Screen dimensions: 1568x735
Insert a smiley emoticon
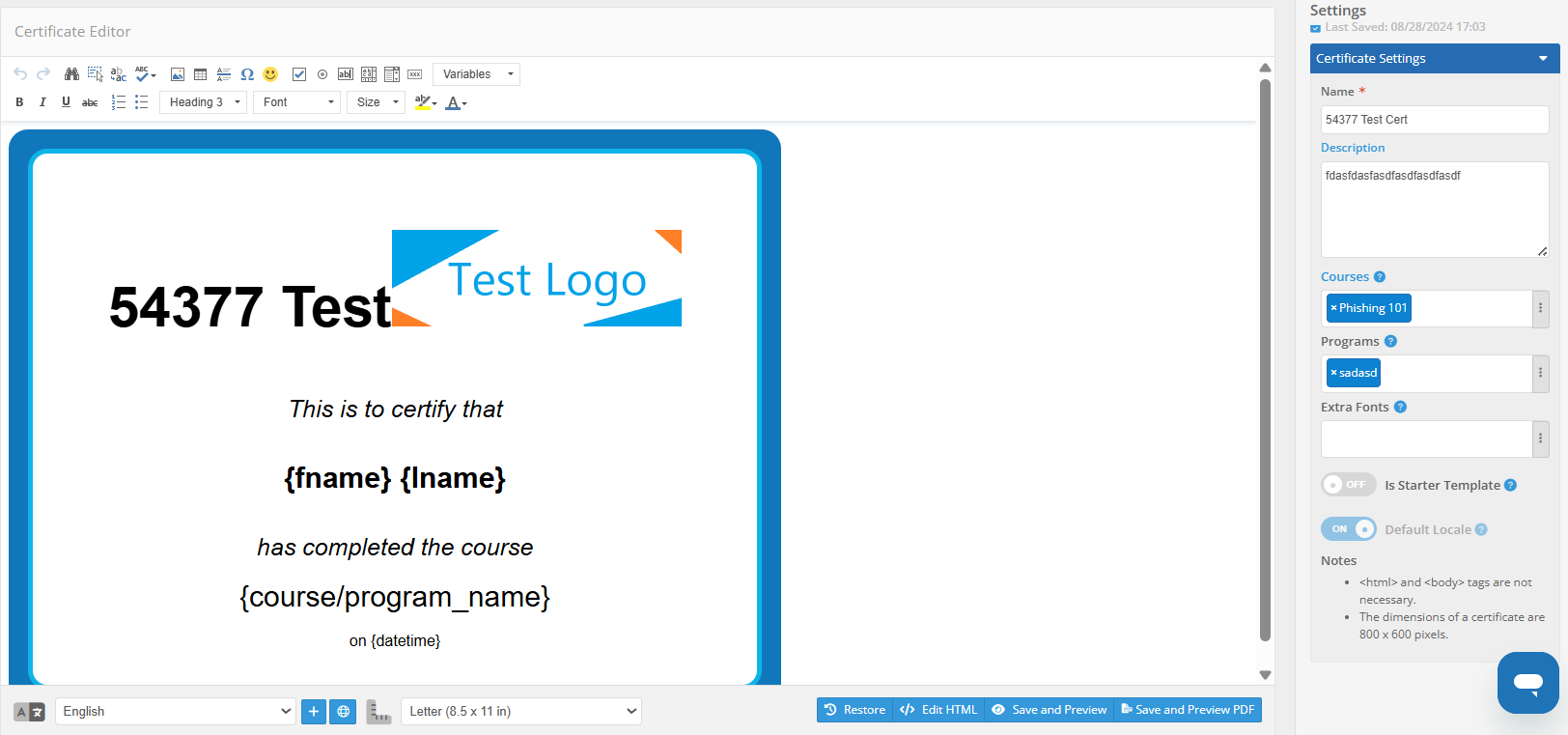[x=270, y=74]
